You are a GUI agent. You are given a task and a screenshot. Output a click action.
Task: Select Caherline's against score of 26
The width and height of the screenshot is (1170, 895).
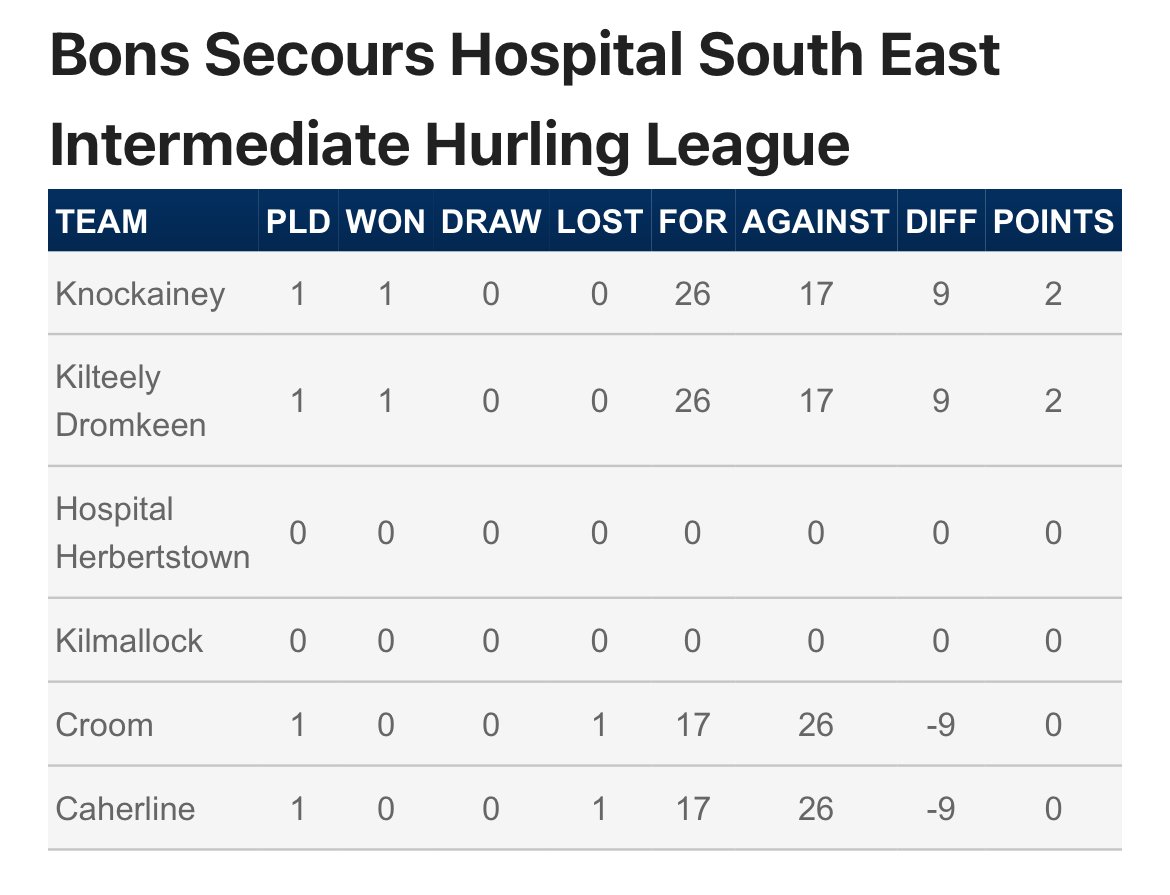point(816,808)
